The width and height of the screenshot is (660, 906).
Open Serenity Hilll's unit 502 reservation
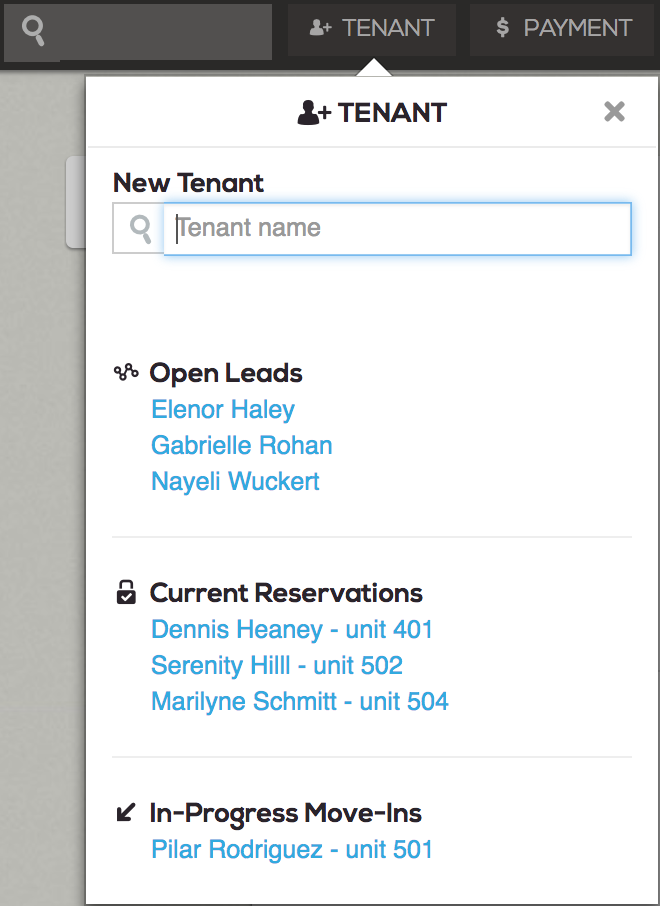tap(276, 665)
